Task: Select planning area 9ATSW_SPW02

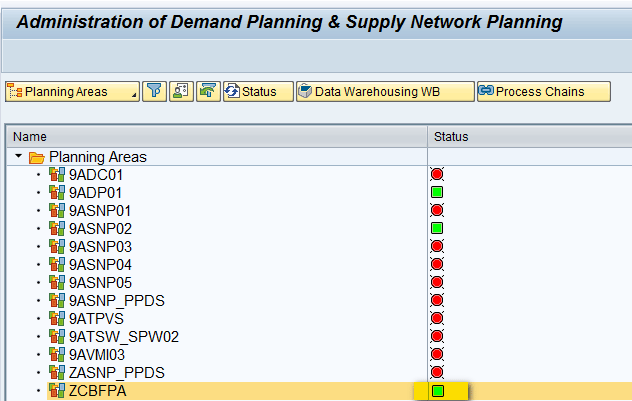Action: click(124, 337)
